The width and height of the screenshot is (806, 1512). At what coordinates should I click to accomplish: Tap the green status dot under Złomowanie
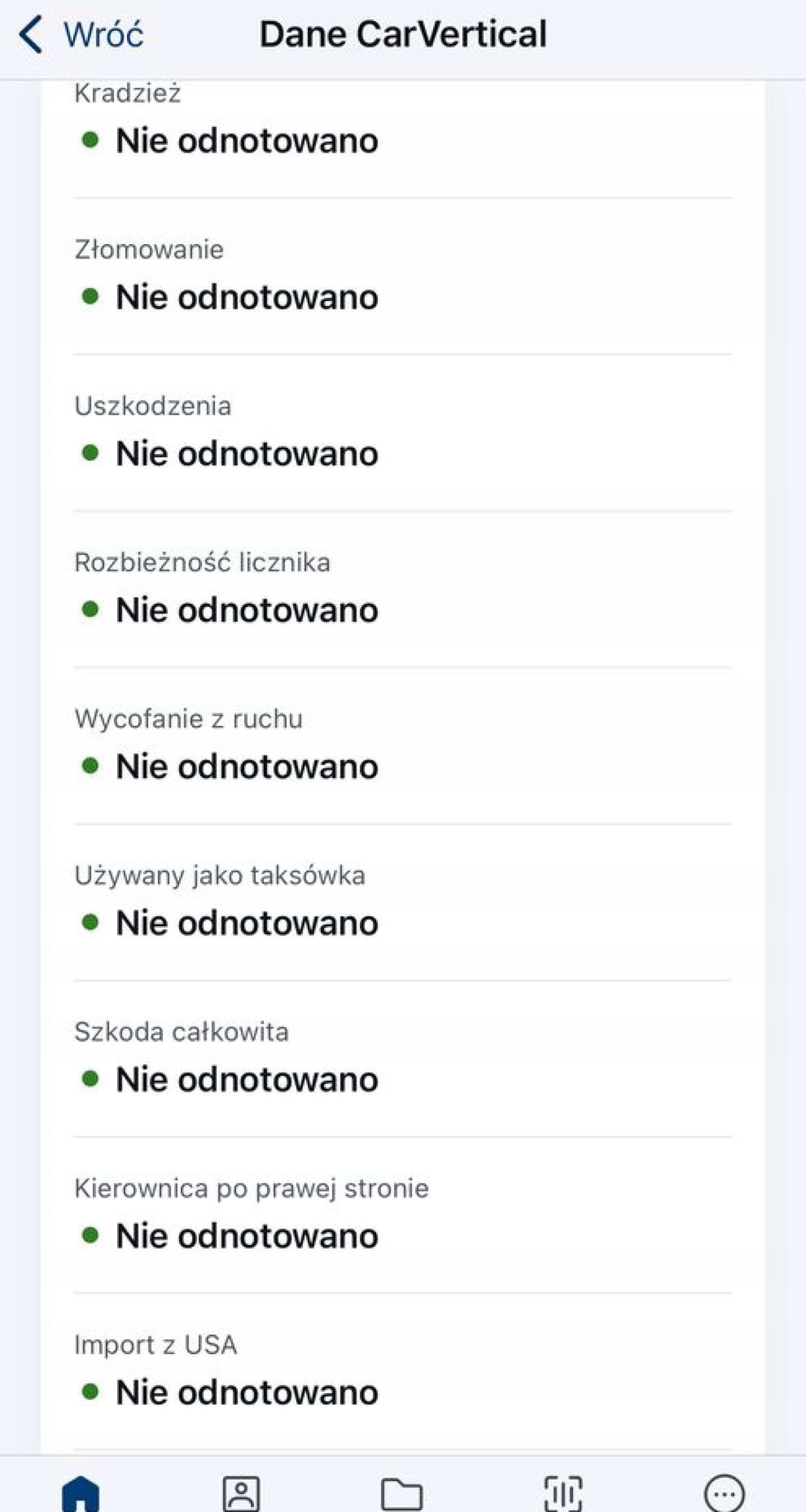(90, 296)
